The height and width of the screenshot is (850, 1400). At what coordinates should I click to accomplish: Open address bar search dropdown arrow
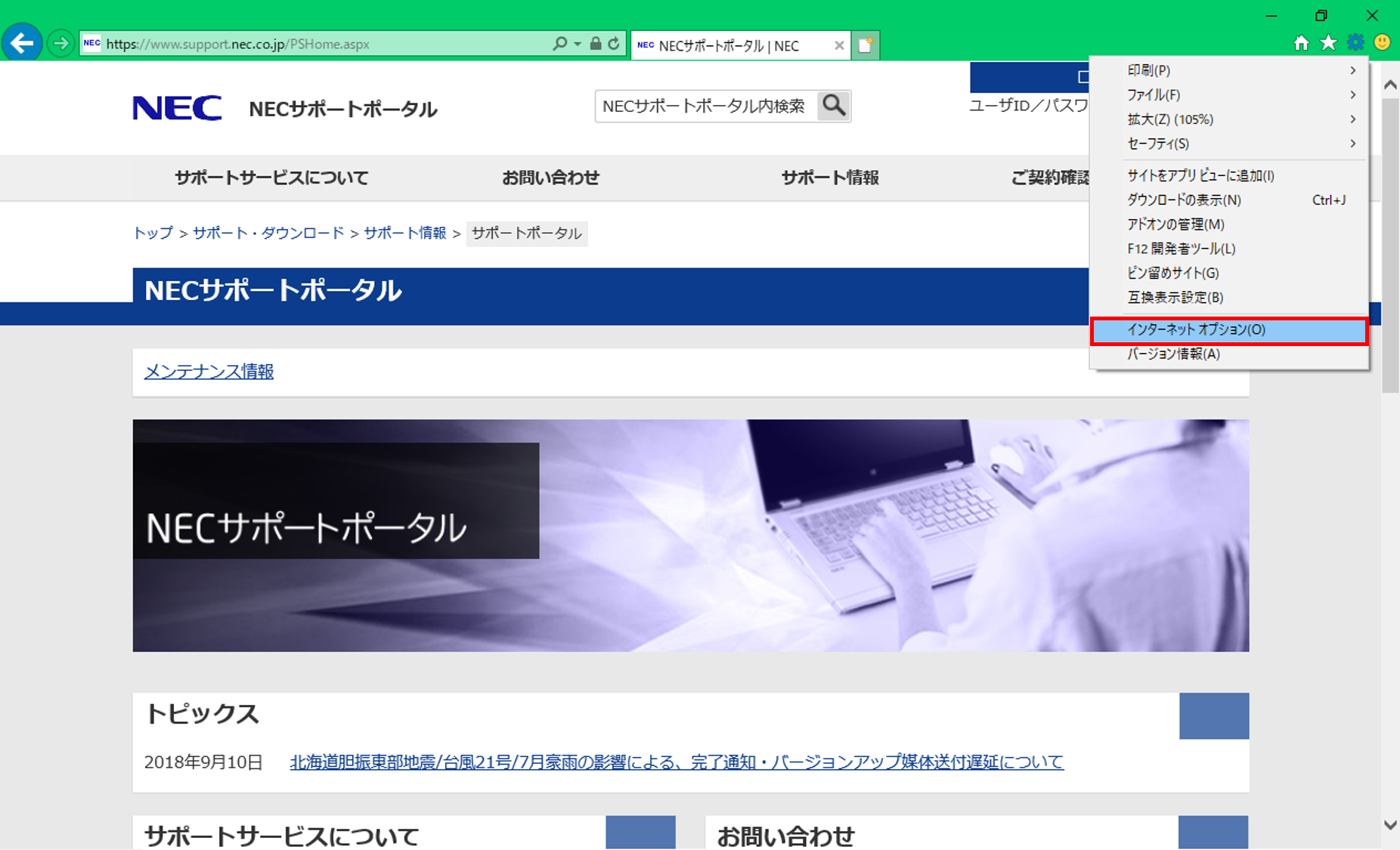(x=578, y=44)
